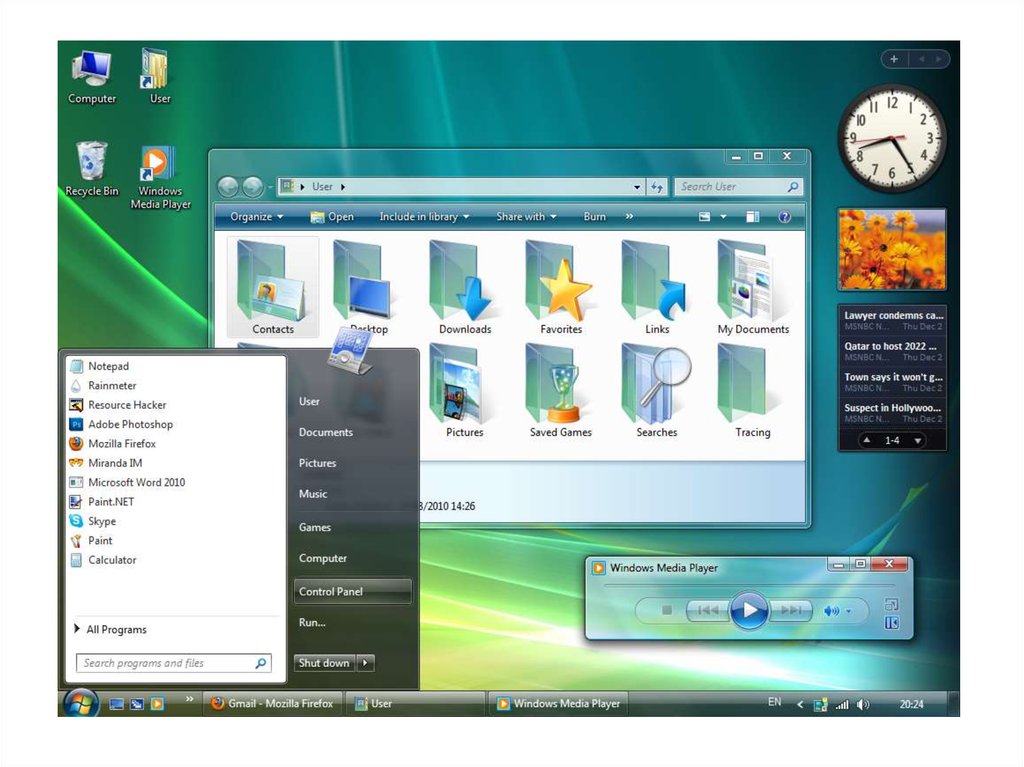
Task: Open the Explorer help icon
Action: click(x=784, y=217)
